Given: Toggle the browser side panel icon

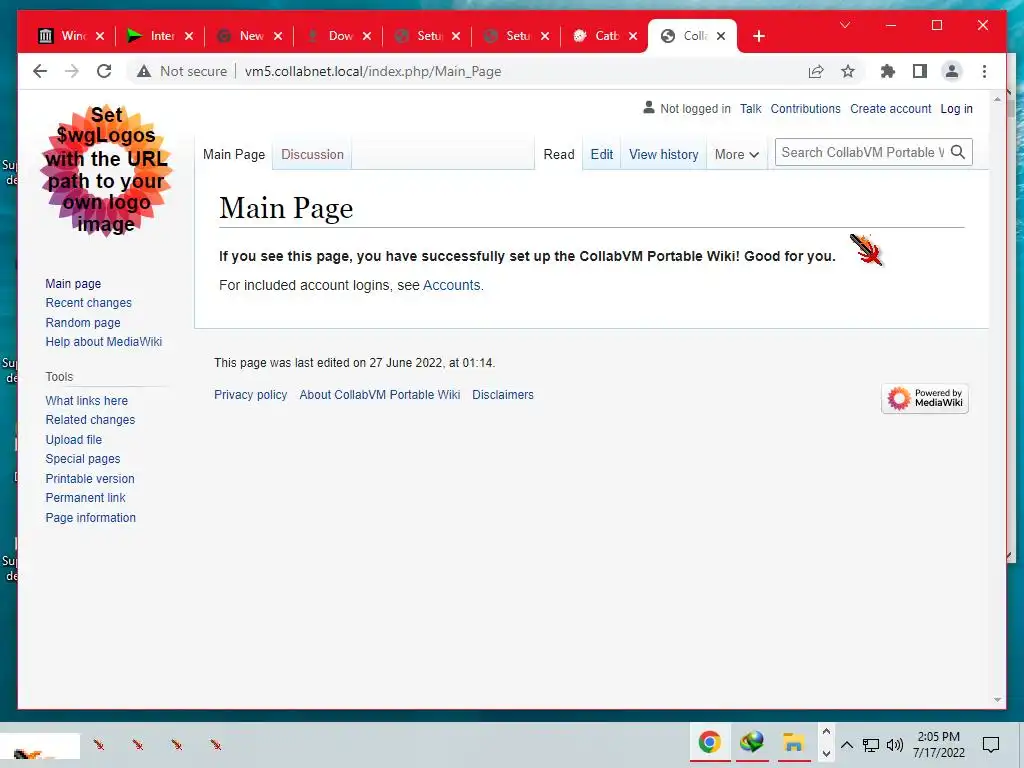Looking at the screenshot, I should click(x=920, y=71).
